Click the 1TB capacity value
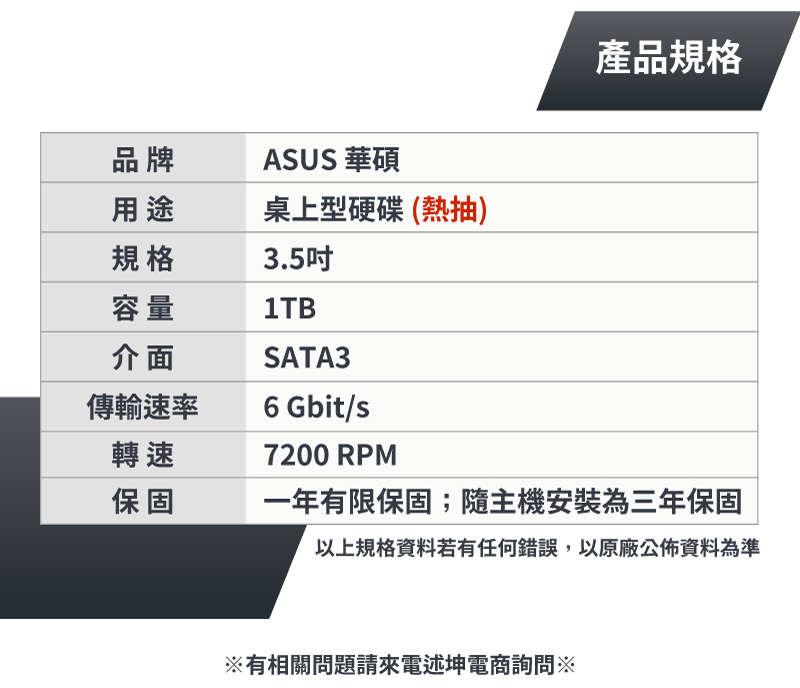 (290, 308)
